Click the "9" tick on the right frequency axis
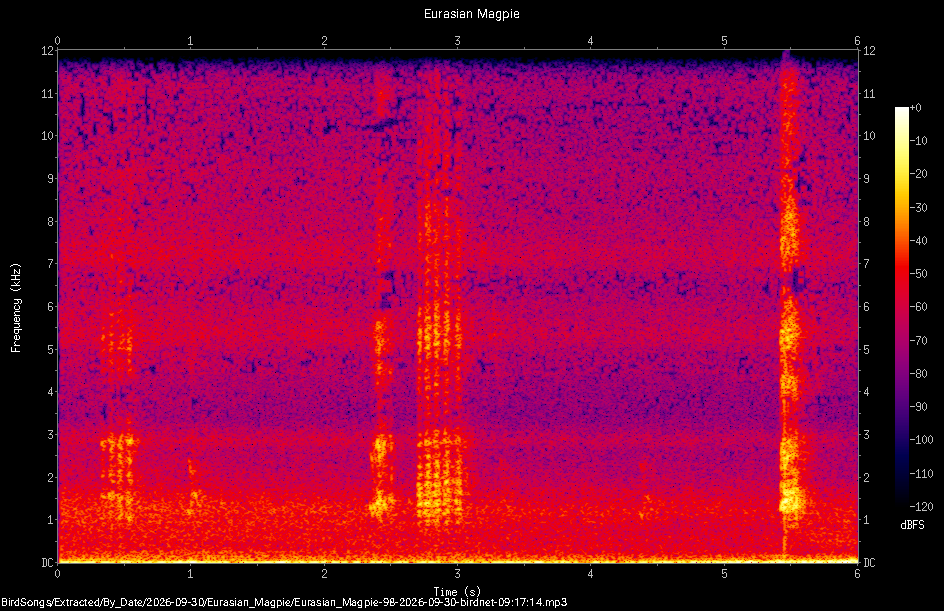944x611 pixels. [866, 179]
